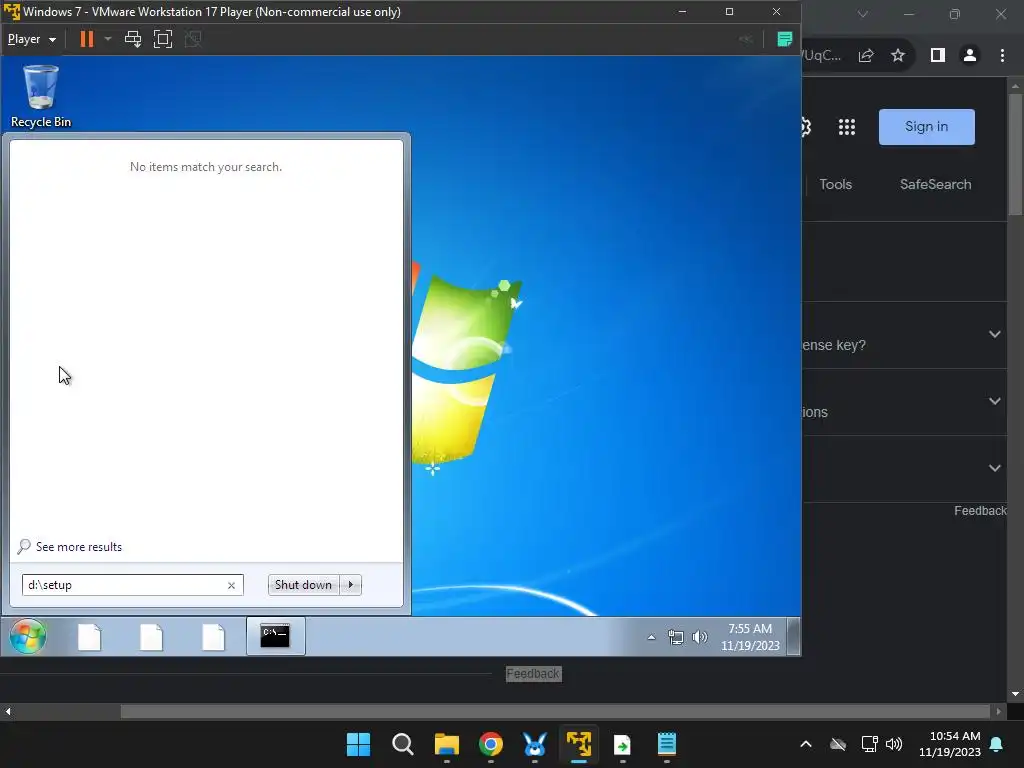Image resolution: width=1024 pixels, height=768 pixels.
Task: Open the Recycle Bin desktop icon
Action: coord(40,96)
